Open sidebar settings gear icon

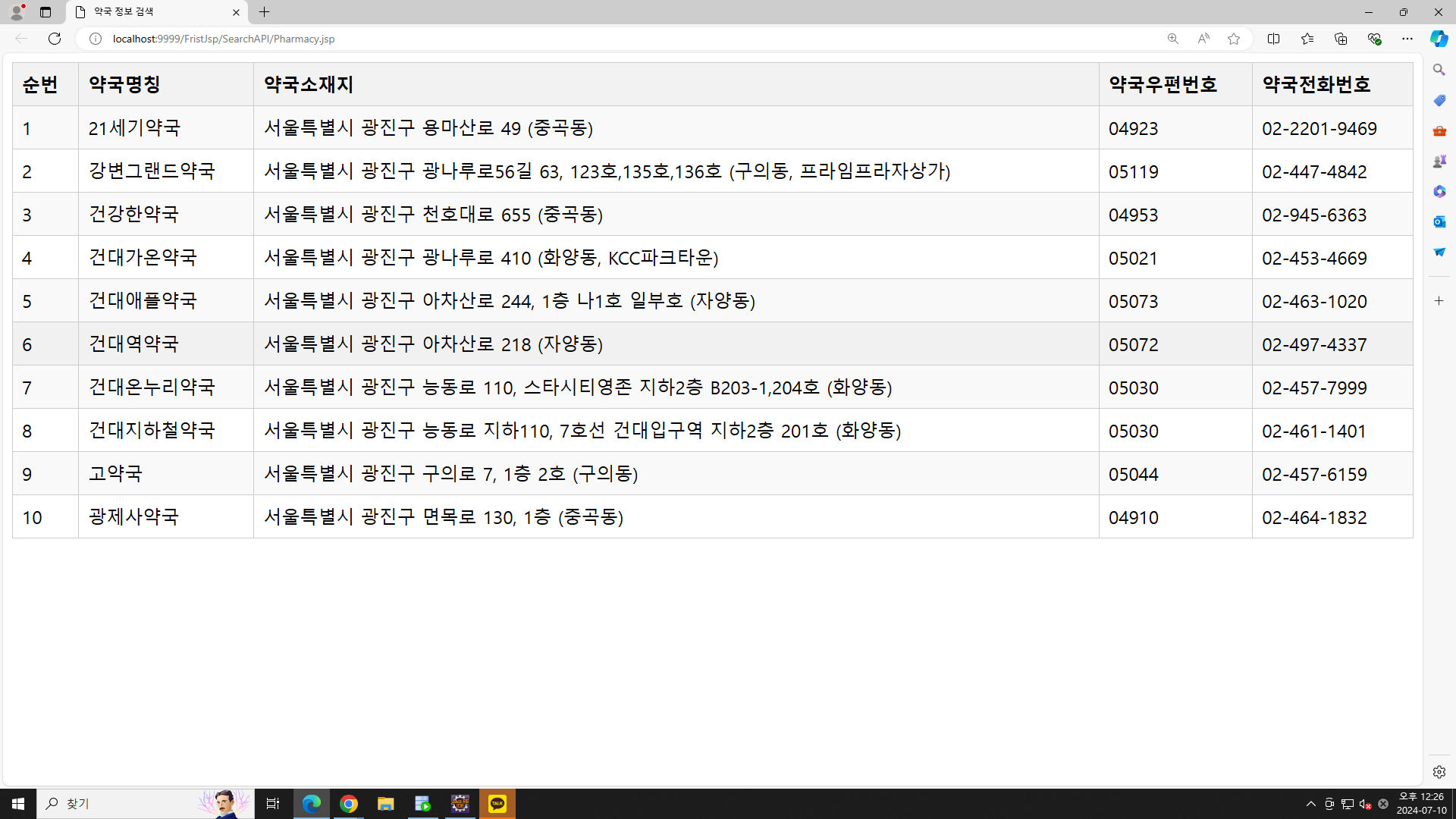[x=1439, y=772]
